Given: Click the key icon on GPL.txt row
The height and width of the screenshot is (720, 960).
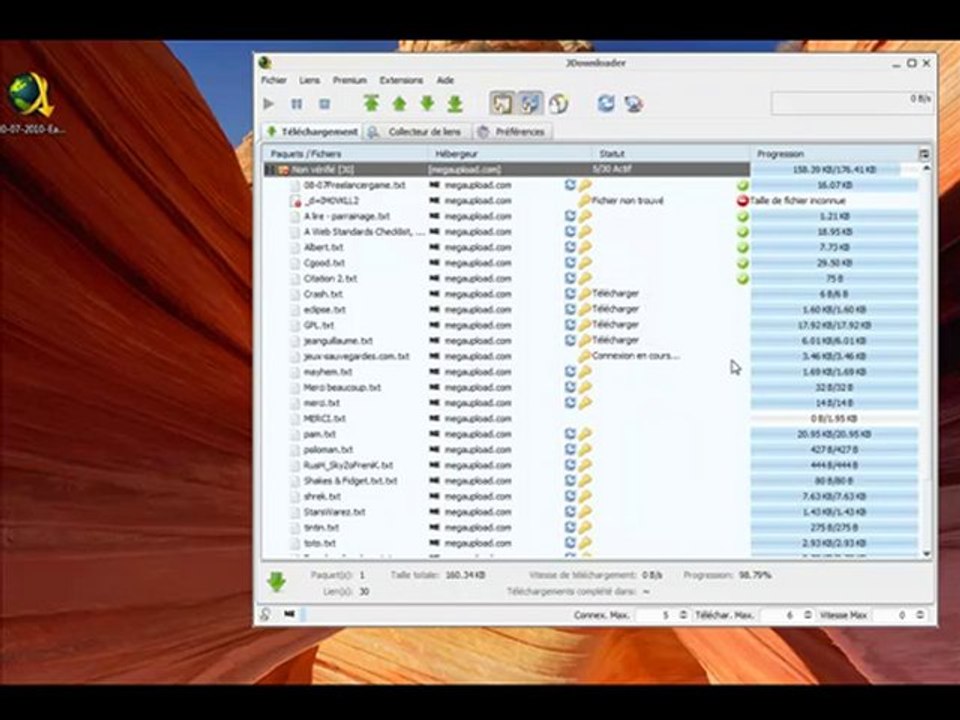Looking at the screenshot, I should 585,325.
